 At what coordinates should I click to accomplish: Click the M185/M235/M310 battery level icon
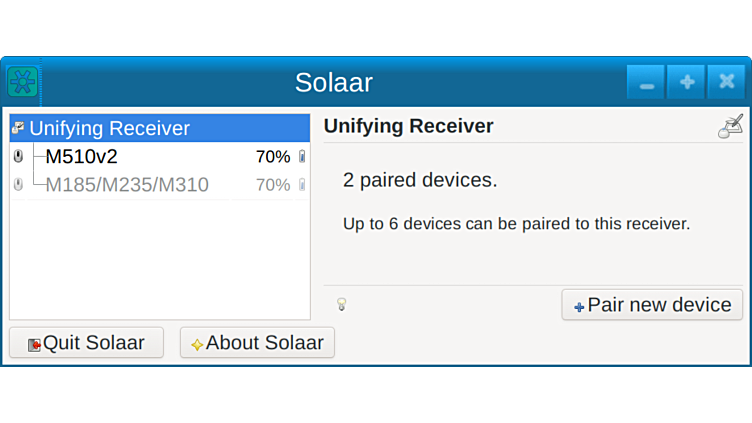coord(302,185)
